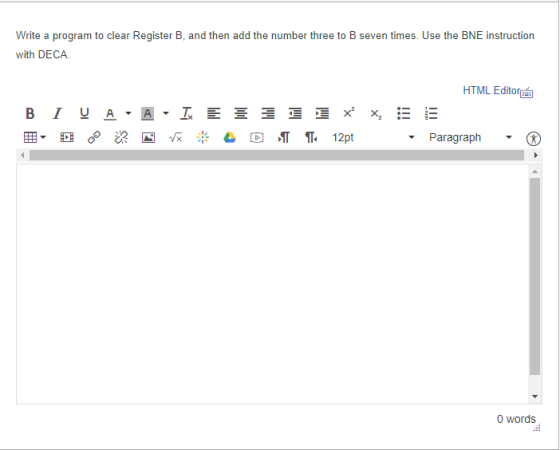Set left-to-right text direction
The height and width of the screenshot is (450, 560).
pos(284,138)
